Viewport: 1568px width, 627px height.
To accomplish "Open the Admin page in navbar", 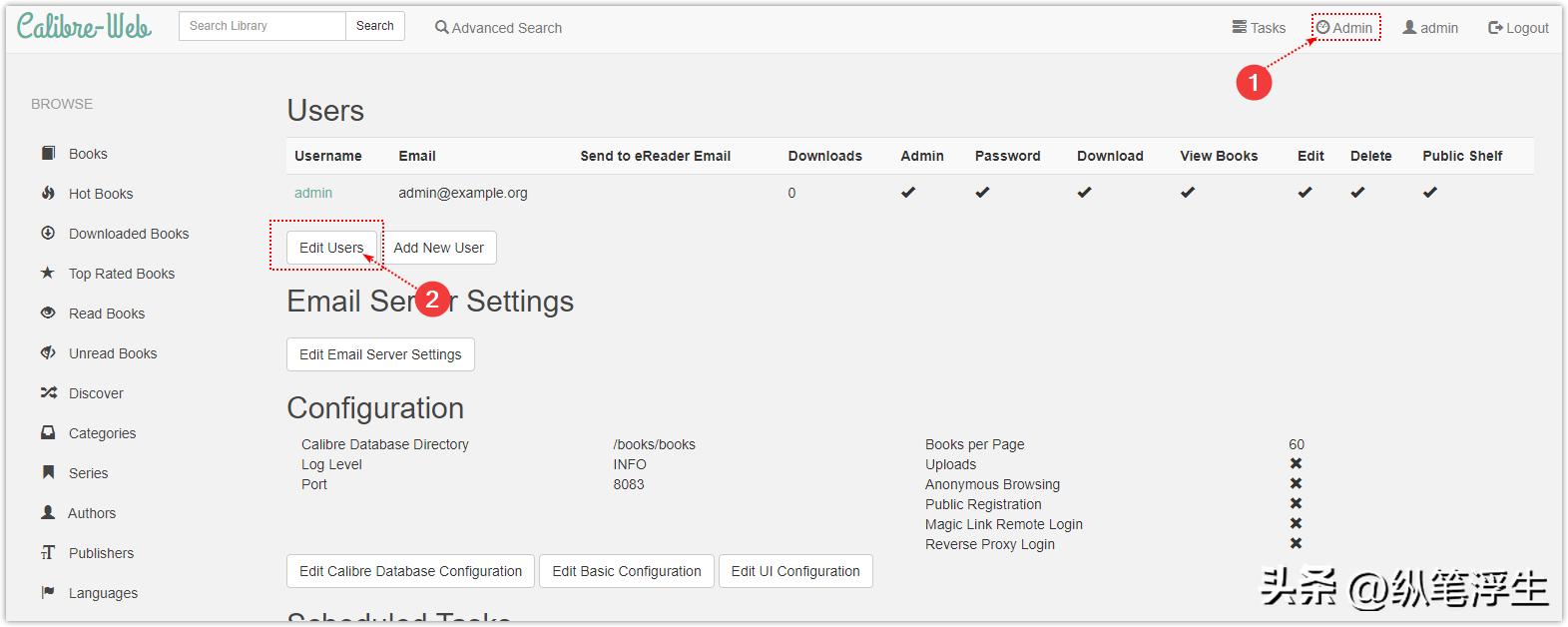I will click(x=1344, y=28).
